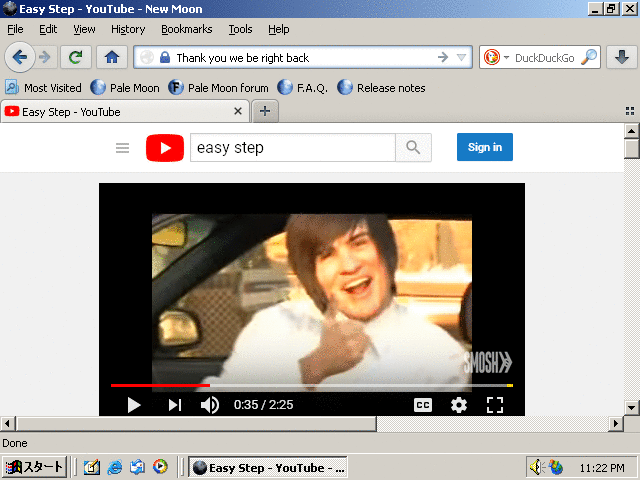Screen dimensions: 640x480
Task: Go back to the previous page
Action: tap(19, 57)
